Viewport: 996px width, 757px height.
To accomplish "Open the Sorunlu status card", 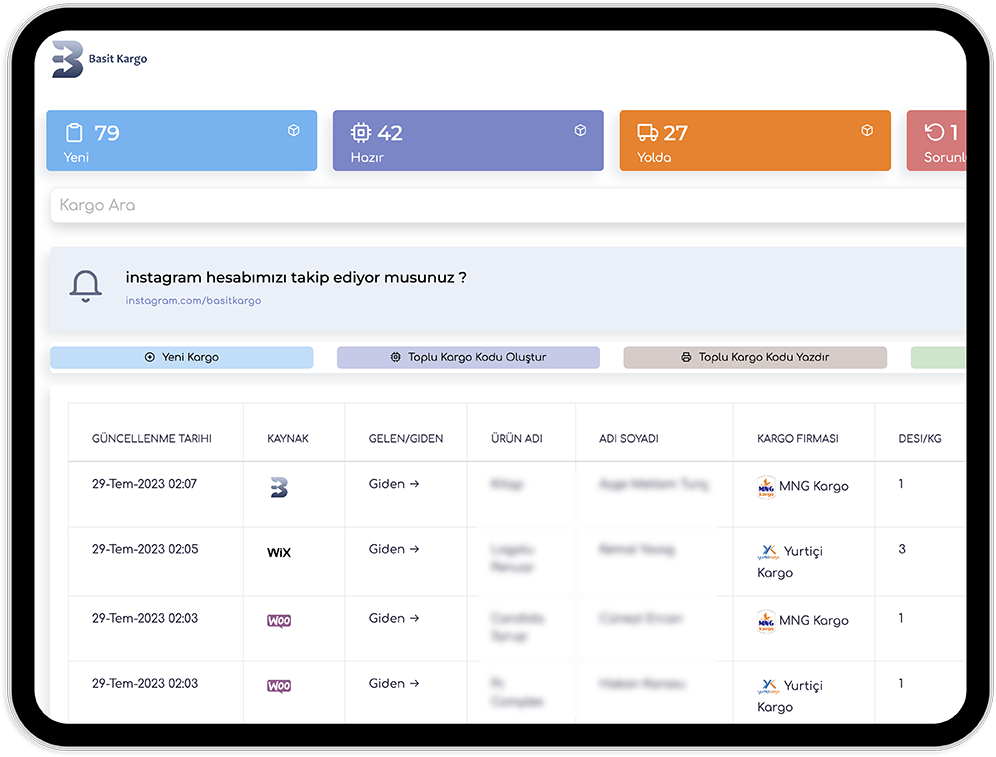I will (937, 141).
